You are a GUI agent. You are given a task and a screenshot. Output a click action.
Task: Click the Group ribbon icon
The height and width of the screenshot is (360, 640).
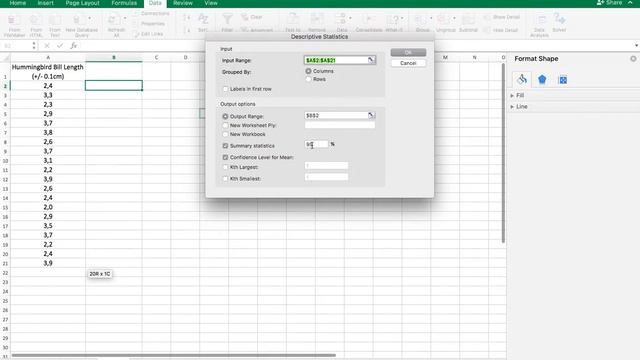420,19
